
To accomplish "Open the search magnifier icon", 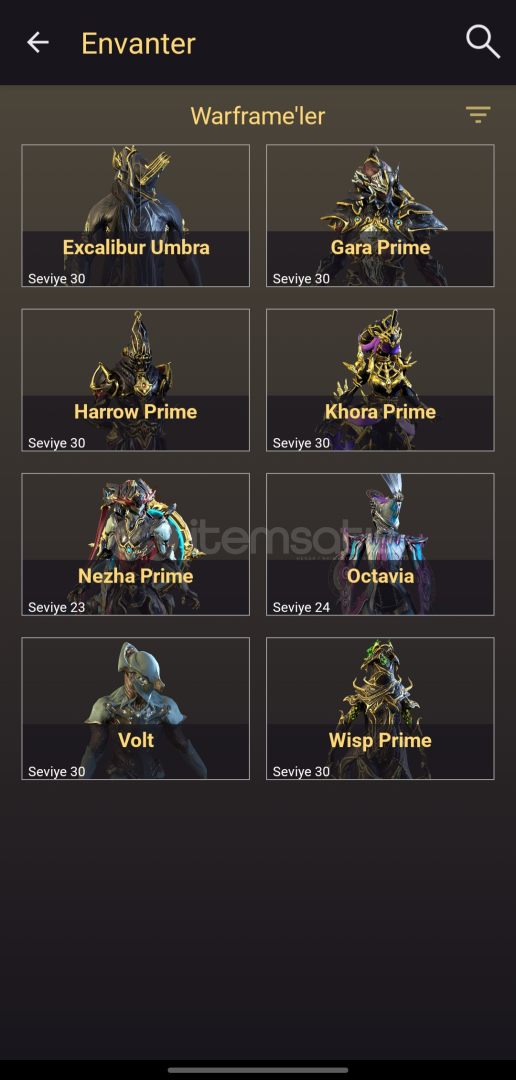I will (482, 41).
